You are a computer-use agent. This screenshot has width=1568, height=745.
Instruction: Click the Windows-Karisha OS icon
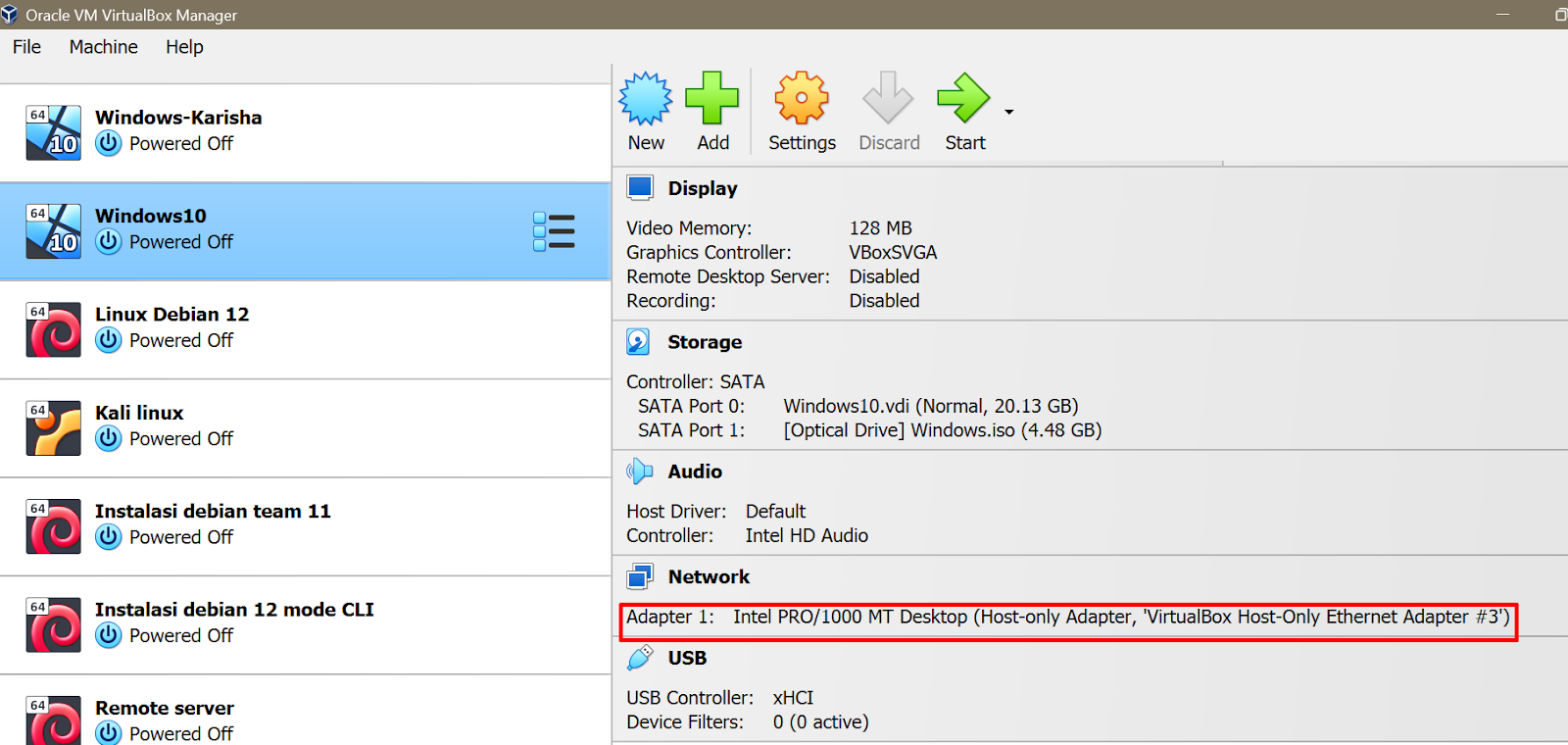click(x=53, y=133)
